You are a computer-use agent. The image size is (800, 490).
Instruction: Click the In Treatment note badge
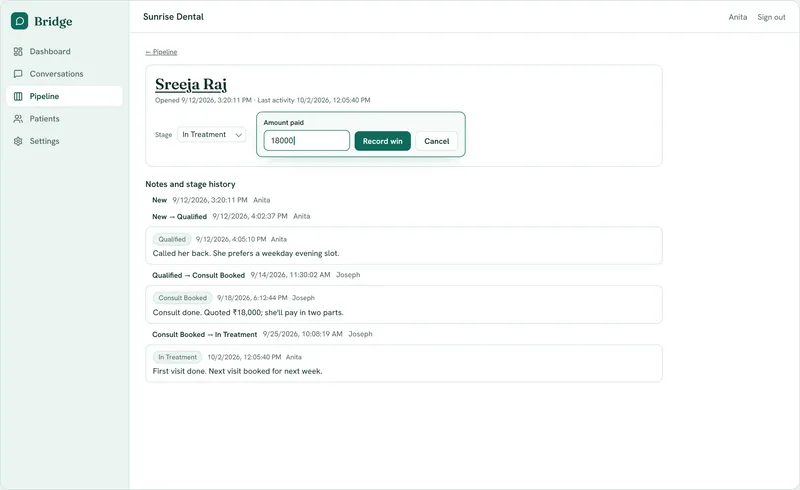[x=178, y=357]
